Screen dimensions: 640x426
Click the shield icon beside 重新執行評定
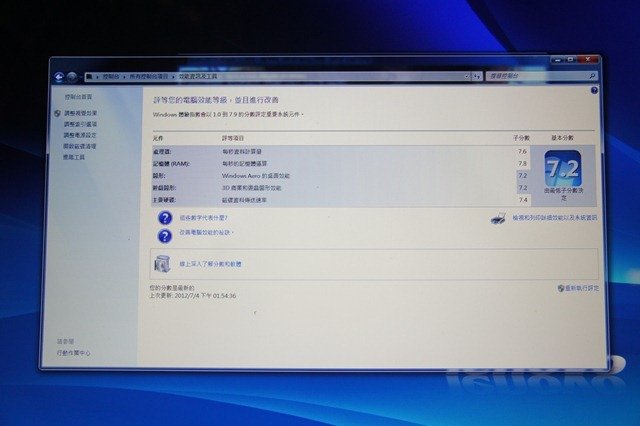point(561,288)
